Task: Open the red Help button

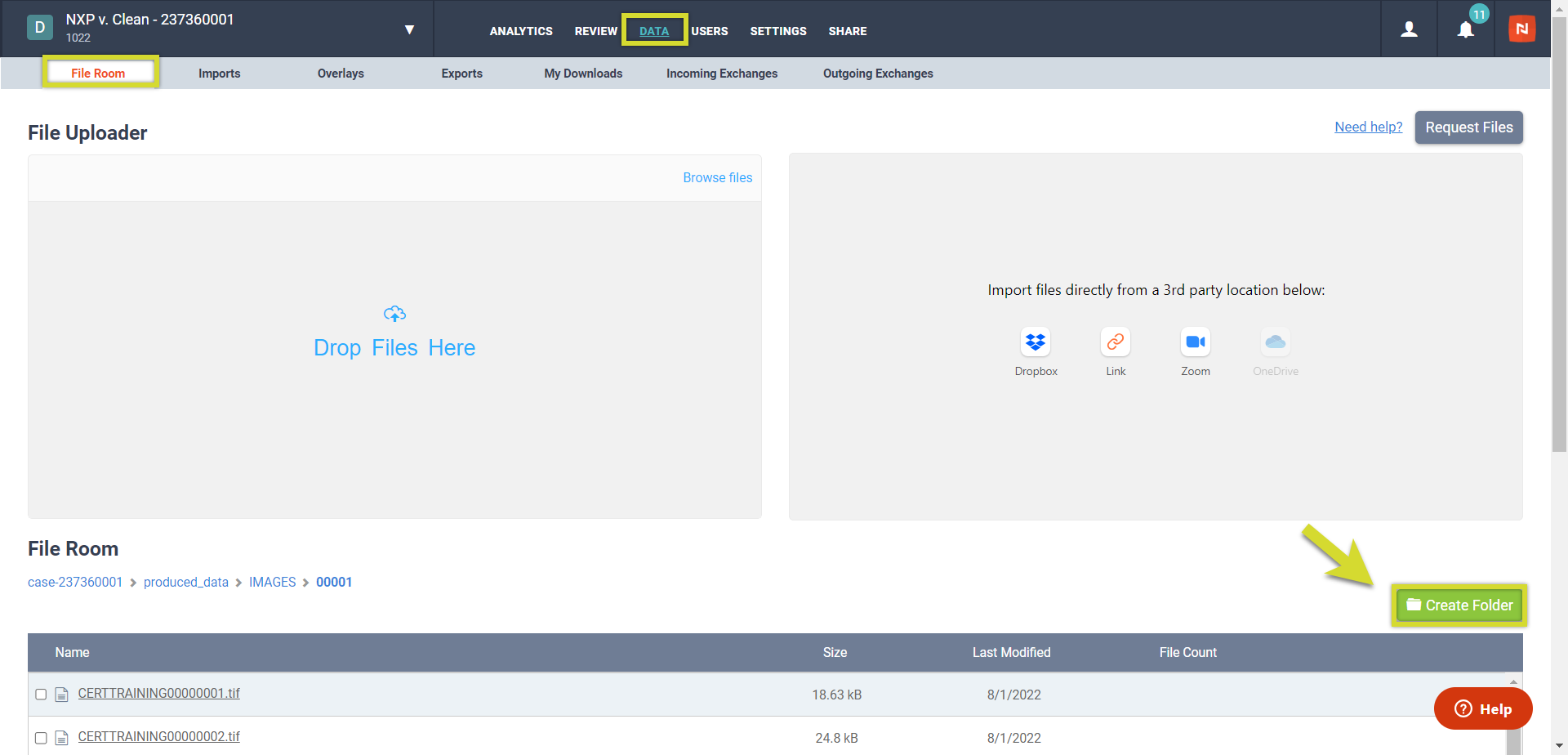Action: click(1483, 708)
